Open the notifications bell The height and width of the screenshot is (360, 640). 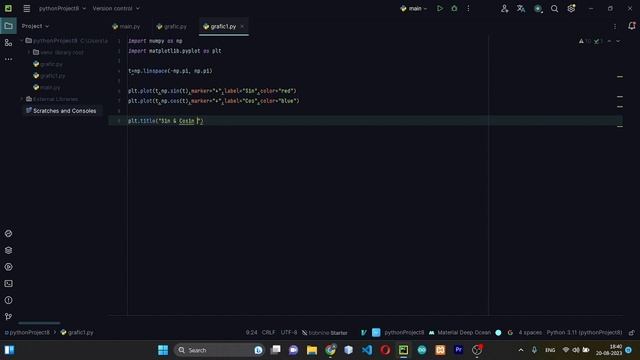pos(631,26)
